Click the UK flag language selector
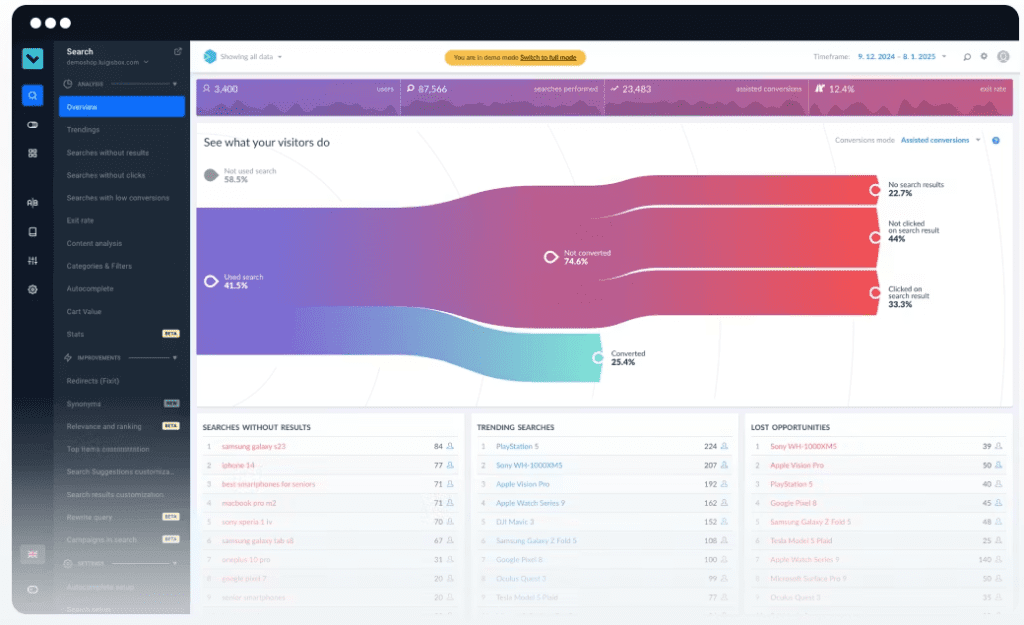Viewport: 1024px width, 625px height. click(33, 554)
